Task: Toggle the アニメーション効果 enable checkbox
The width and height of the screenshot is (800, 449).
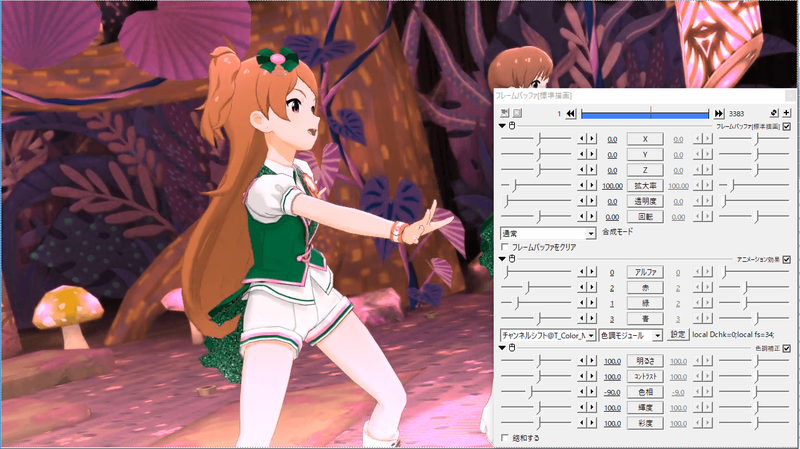Action: (x=787, y=259)
